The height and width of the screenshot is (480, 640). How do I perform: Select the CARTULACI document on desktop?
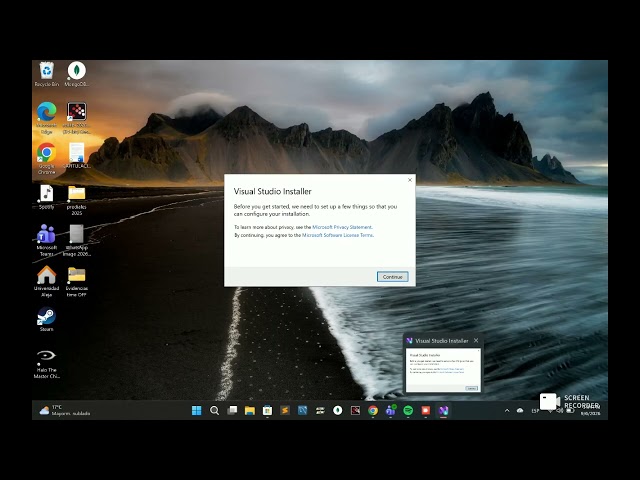[76, 156]
